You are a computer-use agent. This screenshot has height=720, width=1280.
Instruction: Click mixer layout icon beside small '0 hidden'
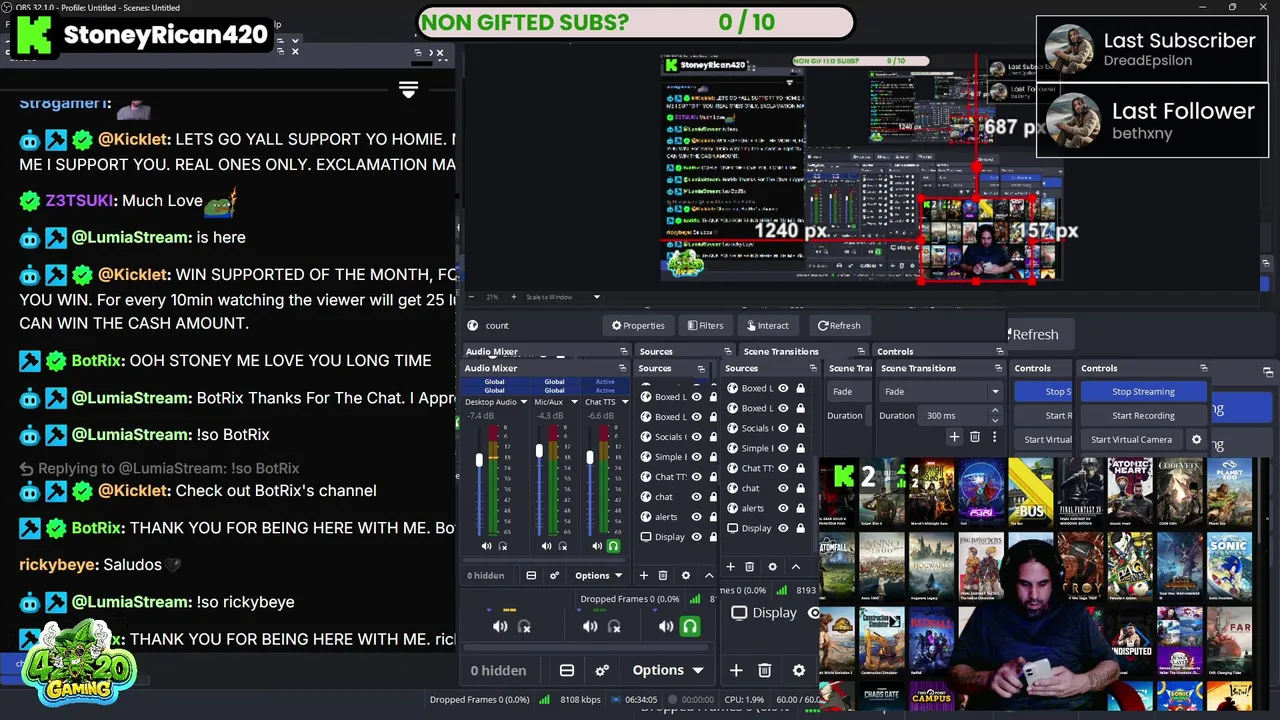(531, 575)
